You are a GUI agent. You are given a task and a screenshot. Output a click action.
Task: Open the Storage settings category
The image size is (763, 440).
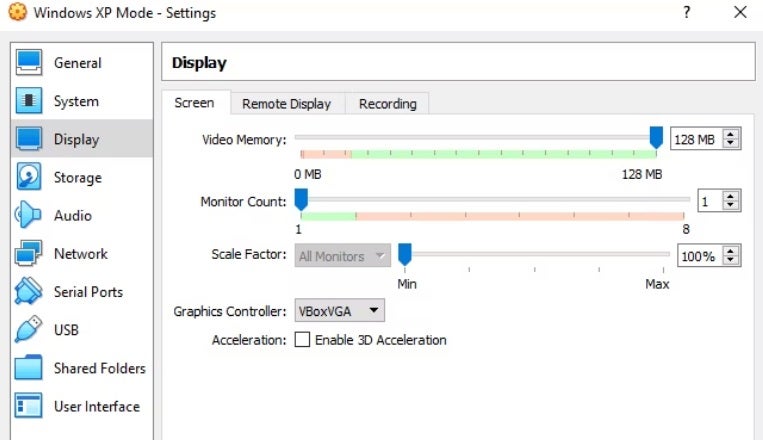click(82, 177)
